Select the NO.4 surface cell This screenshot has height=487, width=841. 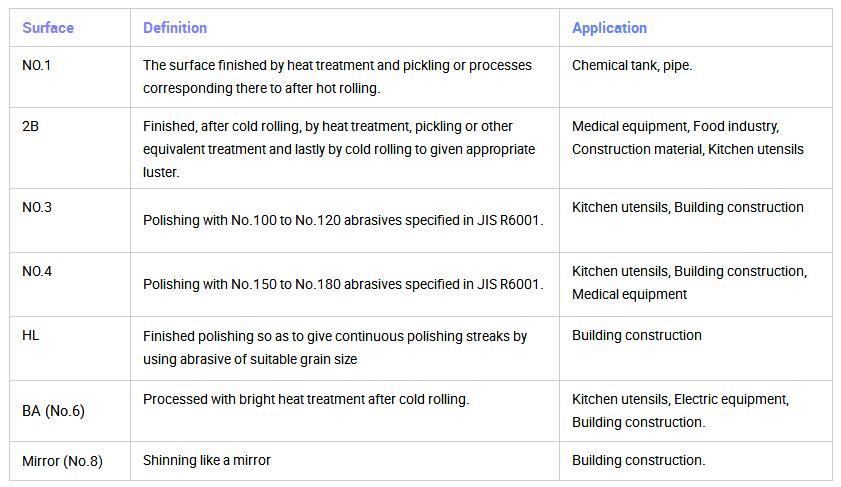click(x=70, y=284)
